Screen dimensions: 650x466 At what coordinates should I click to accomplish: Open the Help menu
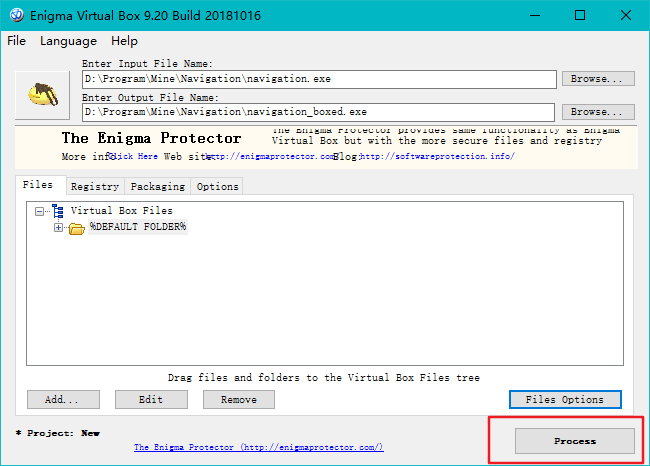click(x=124, y=41)
